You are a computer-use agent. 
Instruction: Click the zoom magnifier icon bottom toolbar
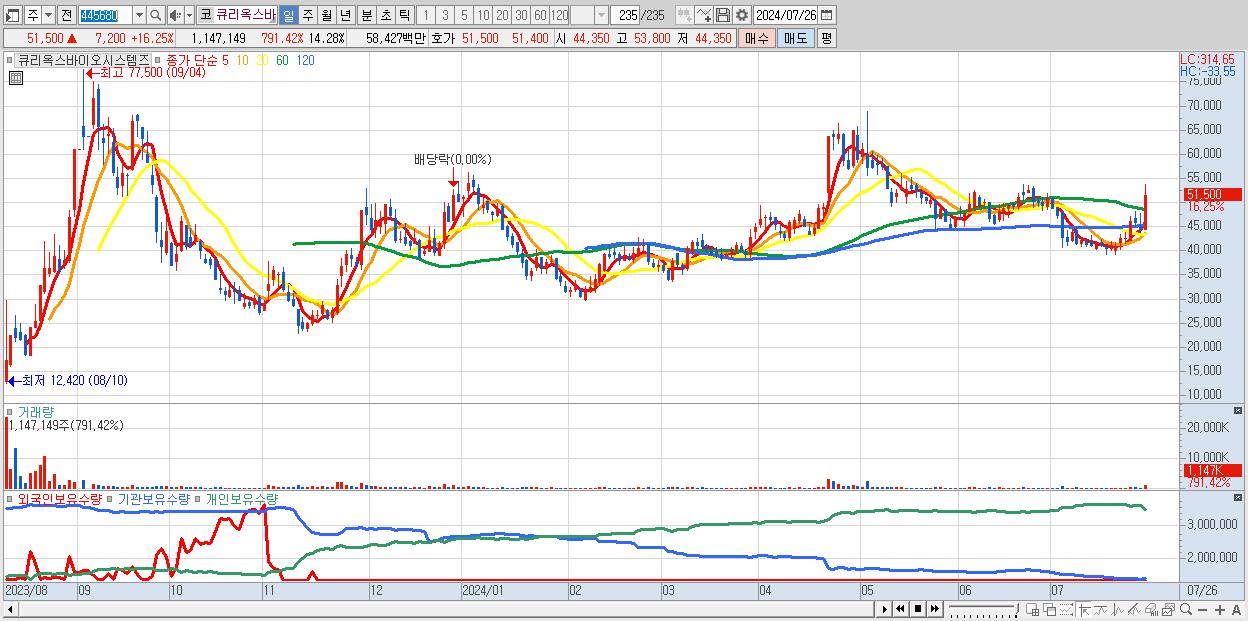pyautogui.click(x=1186, y=610)
